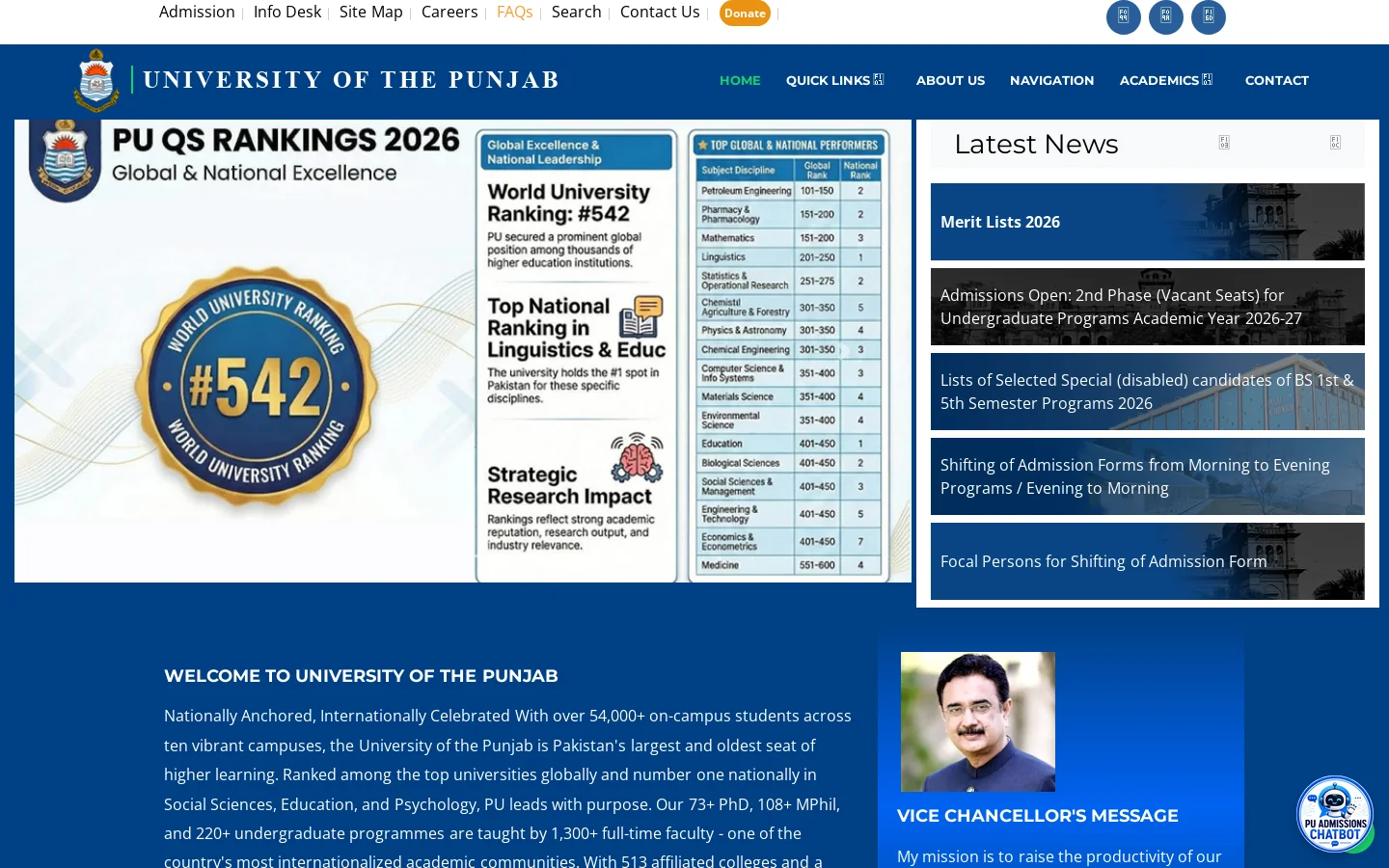The height and width of the screenshot is (868, 1389).
Task: Open the Facebook circle icon showing F09A
Action: point(1166,16)
